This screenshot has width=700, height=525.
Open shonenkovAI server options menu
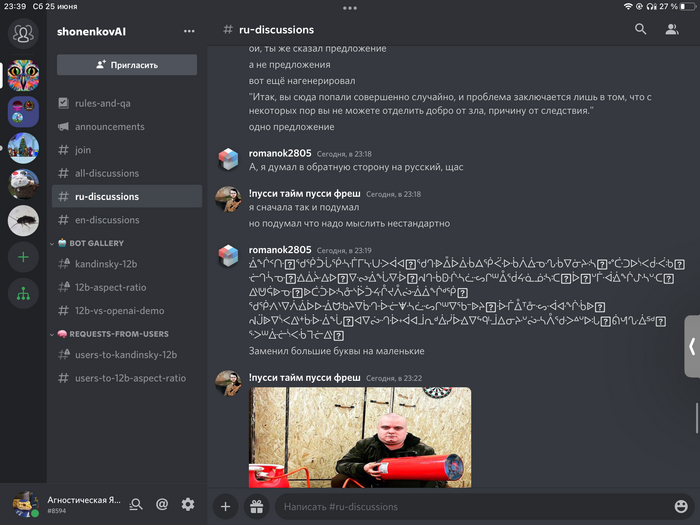click(189, 31)
